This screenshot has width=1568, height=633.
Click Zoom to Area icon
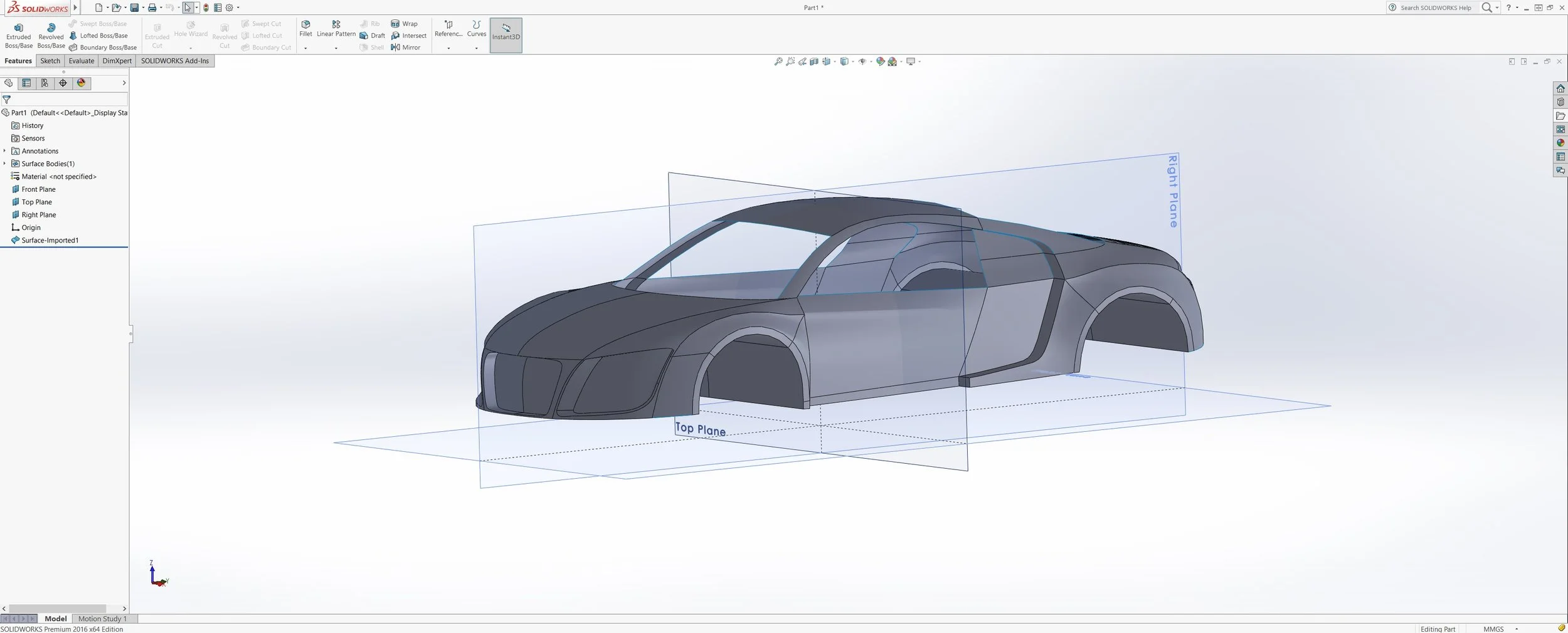790,61
